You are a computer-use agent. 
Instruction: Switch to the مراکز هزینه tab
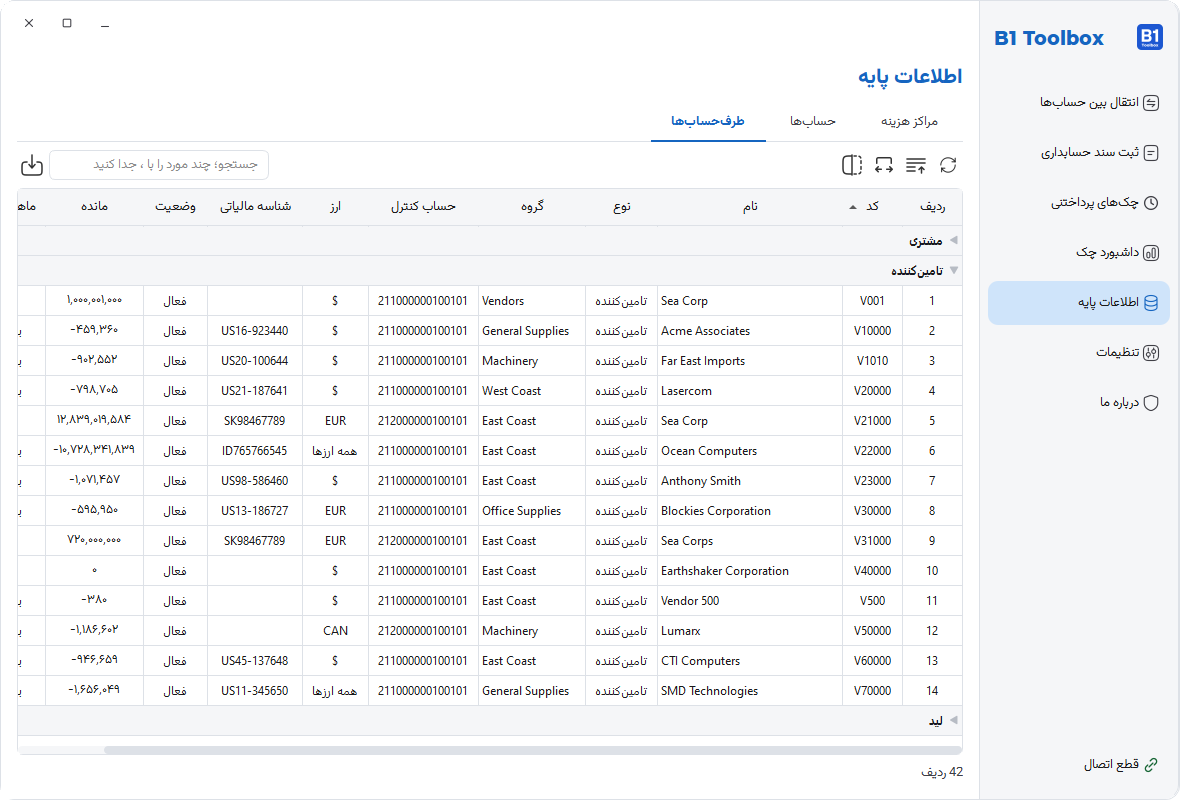[909, 121]
